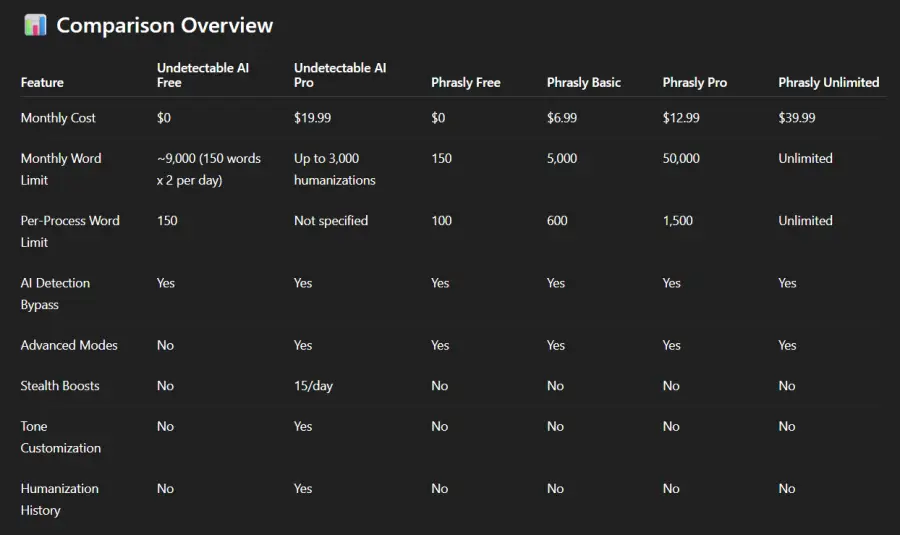
Task: Click $0 under Phrasly Free
Action: point(438,118)
